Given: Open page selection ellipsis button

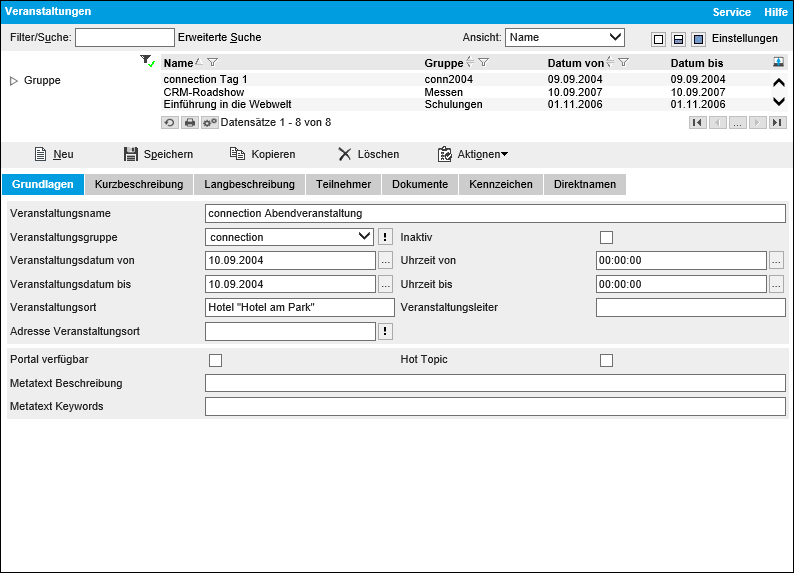Looking at the screenshot, I should click(x=738, y=122).
